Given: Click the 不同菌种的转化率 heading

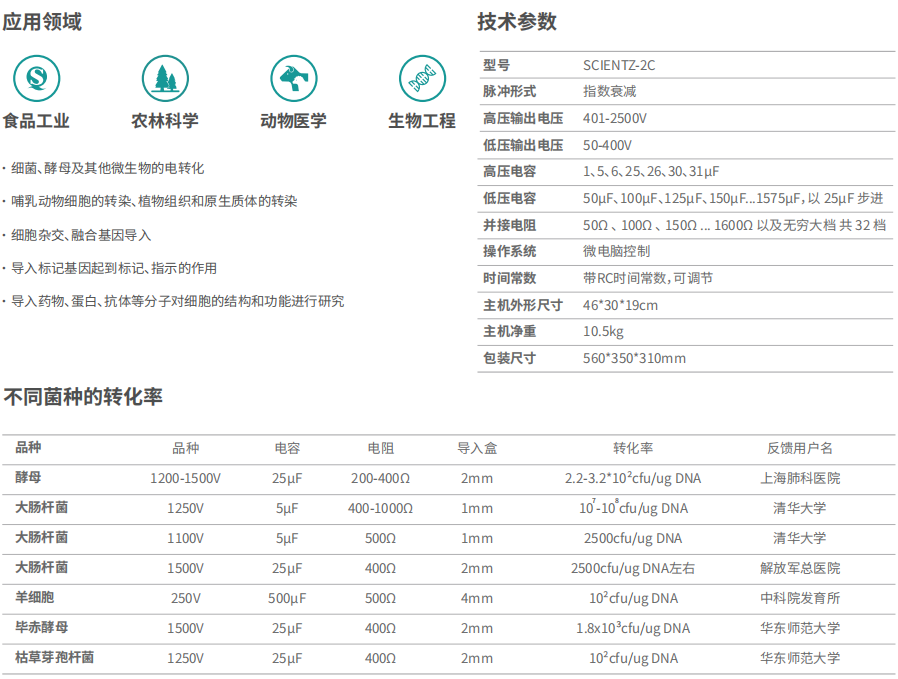Looking at the screenshot, I should click(x=82, y=397).
